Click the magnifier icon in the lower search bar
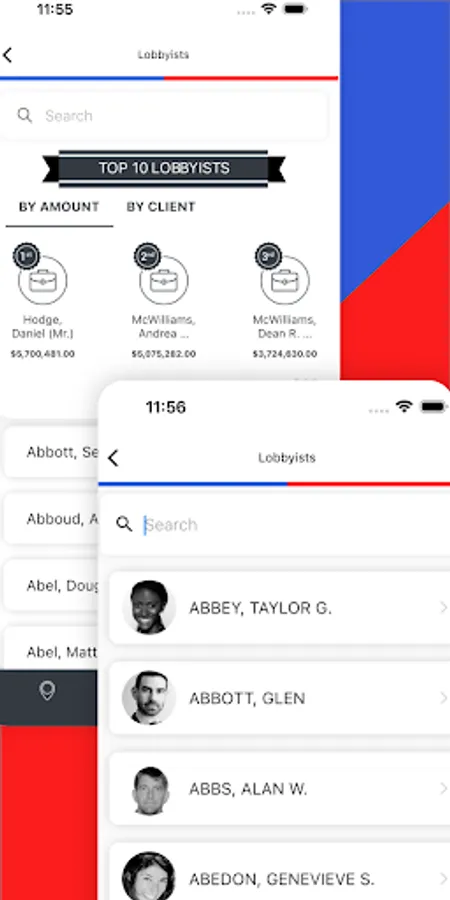This screenshot has height=900, width=450. pos(124,524)
